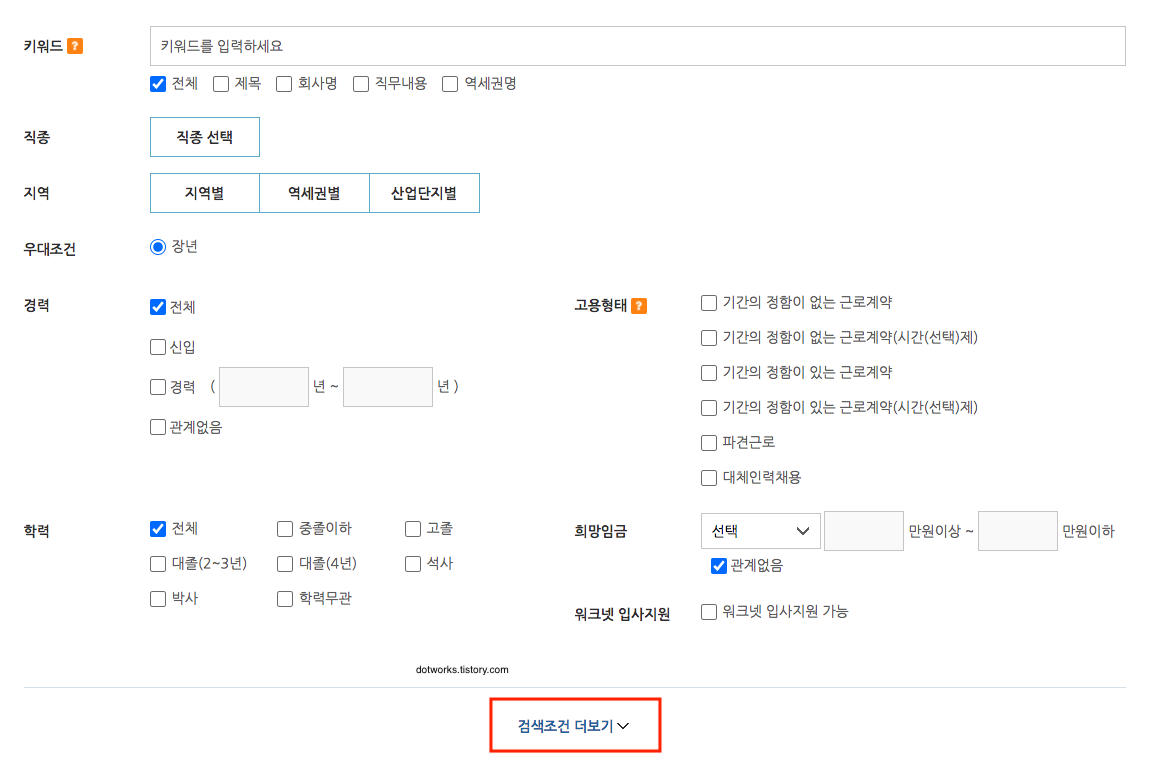
Task: Check 신입 under the 경력 section
Action: (x=157, y=347)
